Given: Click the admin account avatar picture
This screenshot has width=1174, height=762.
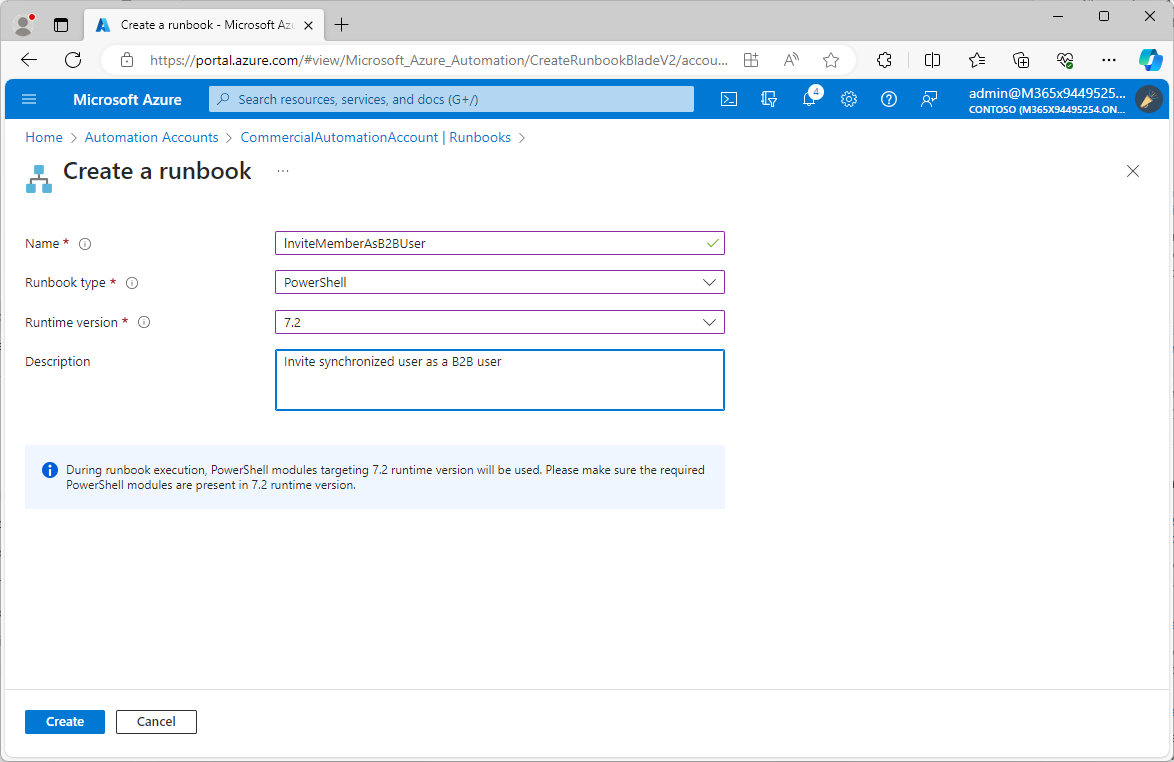Looking at the screenshot, I should pyautogui.click(x=1149, y=99).
